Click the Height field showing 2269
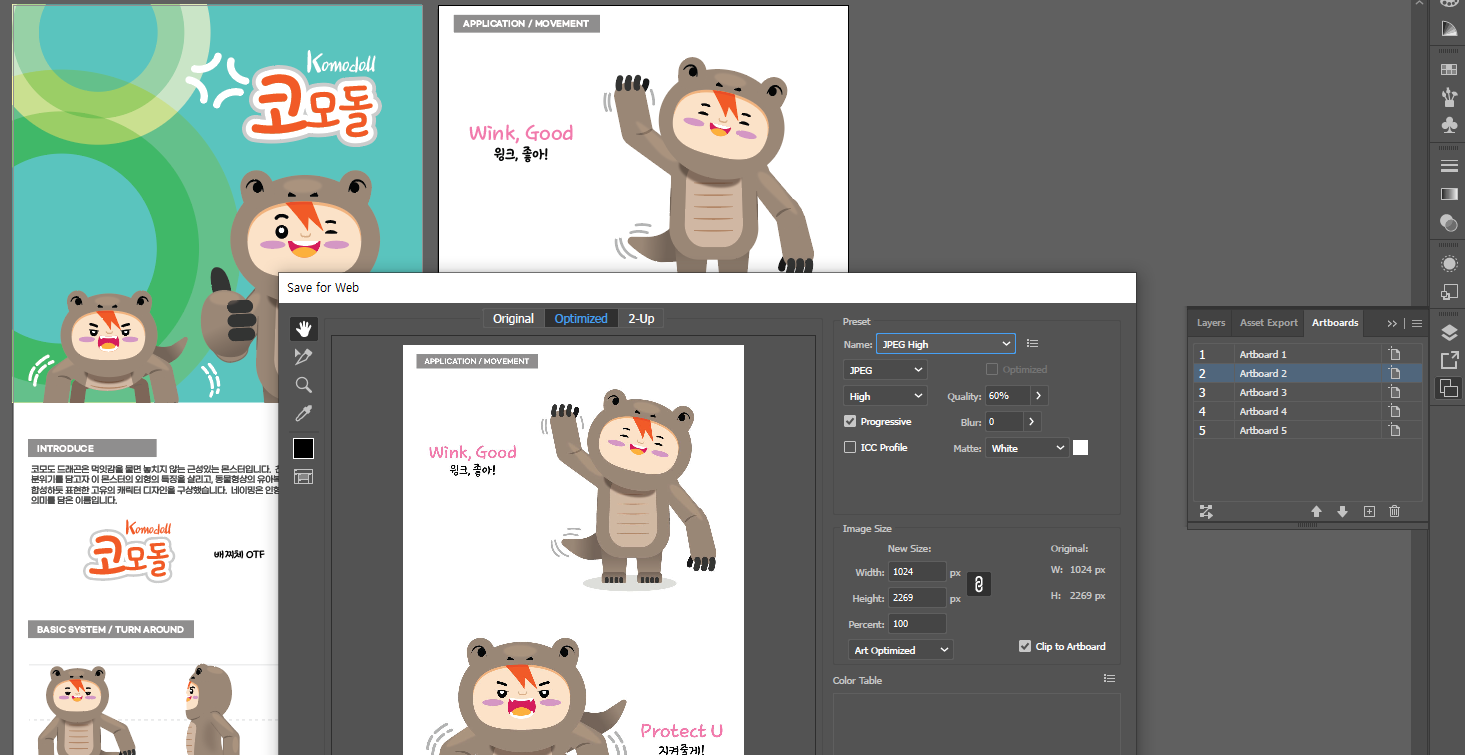 click(x=917, y=598)
